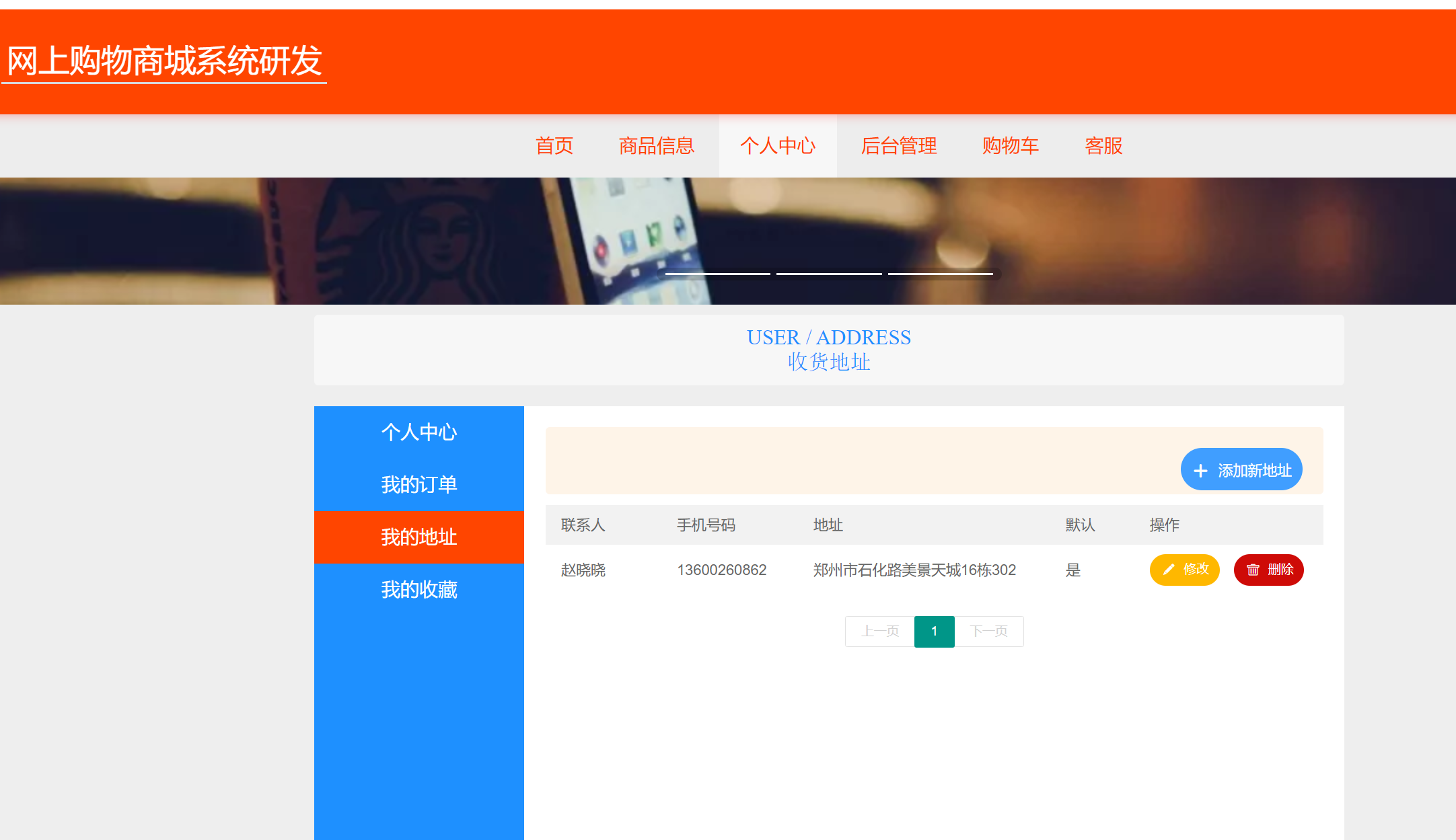
Task: Select the pencil icon on 修改 button
Action: pos(1169,569)
